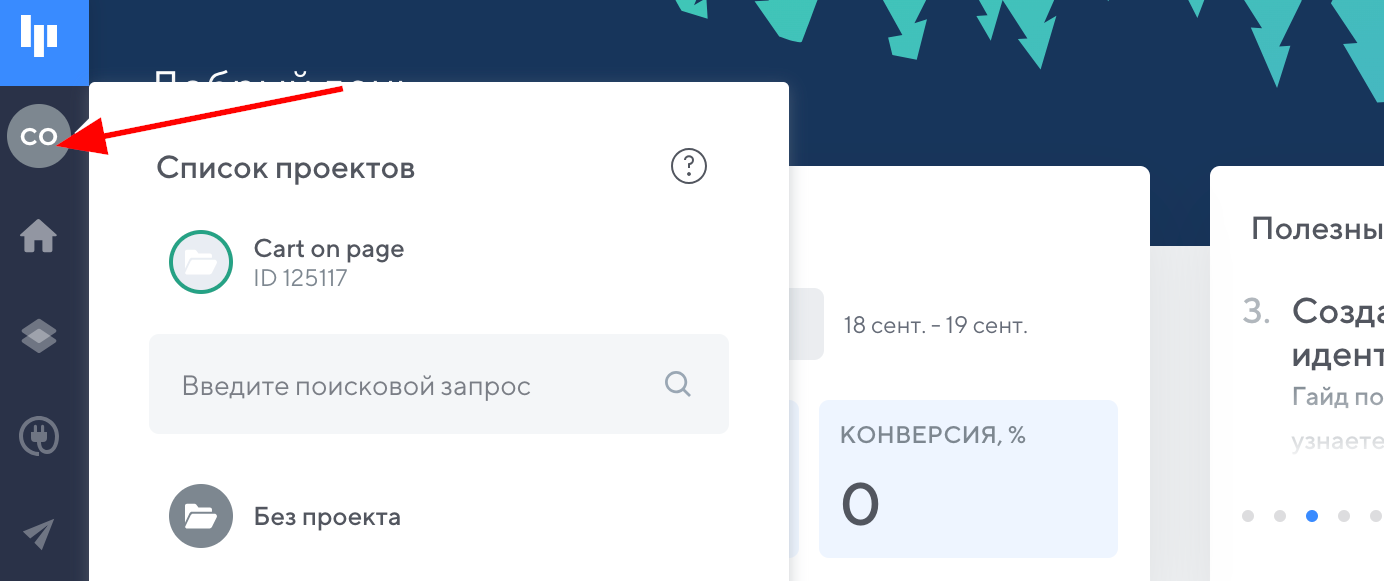Go to the Home dashboard icon
Viewport: 1384px width, 581px height.
coord(39,237)
